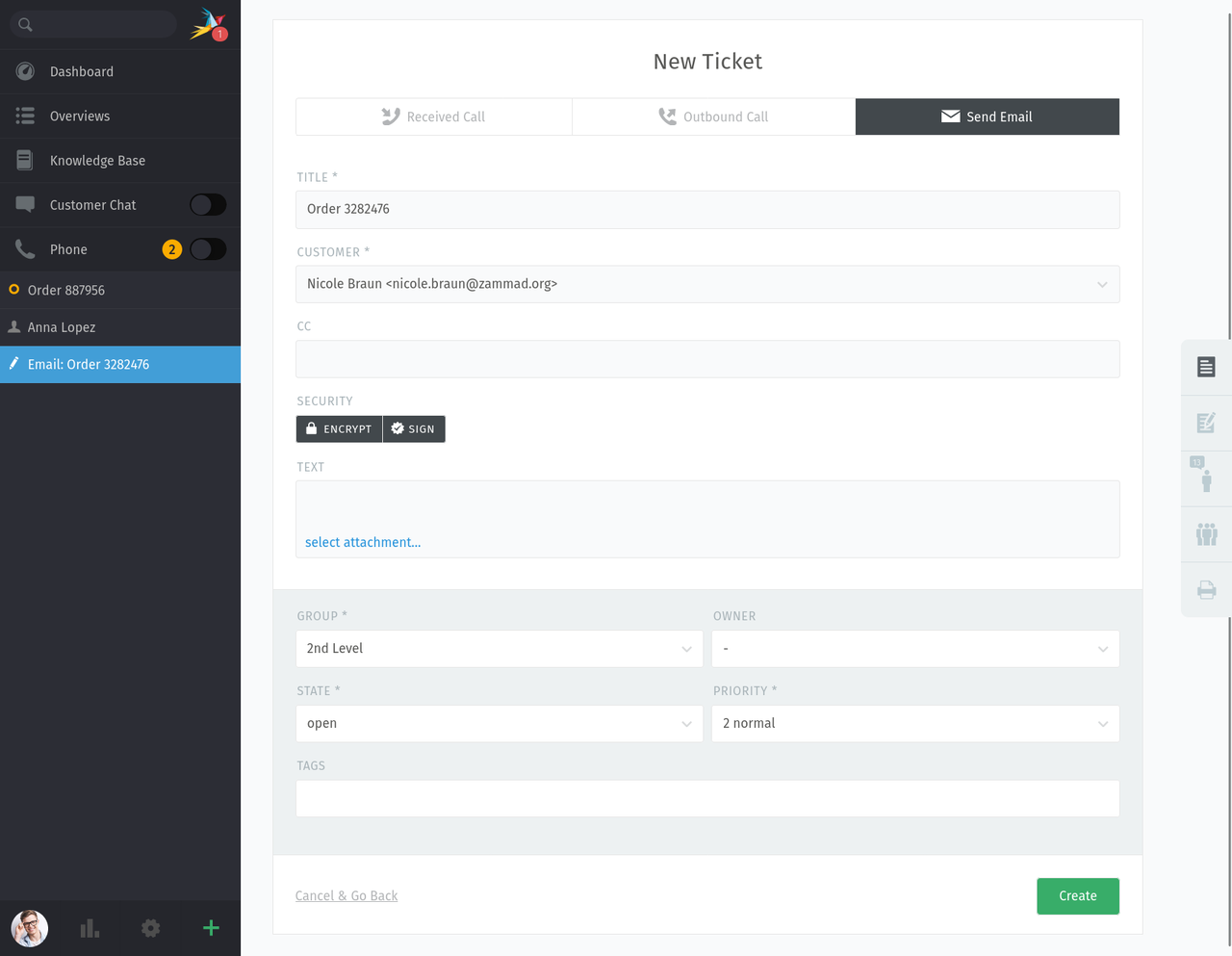Open the ticket template sidebar panel
The height and width of the screenshot is (956, 1232).
(x=1206, y=367)
